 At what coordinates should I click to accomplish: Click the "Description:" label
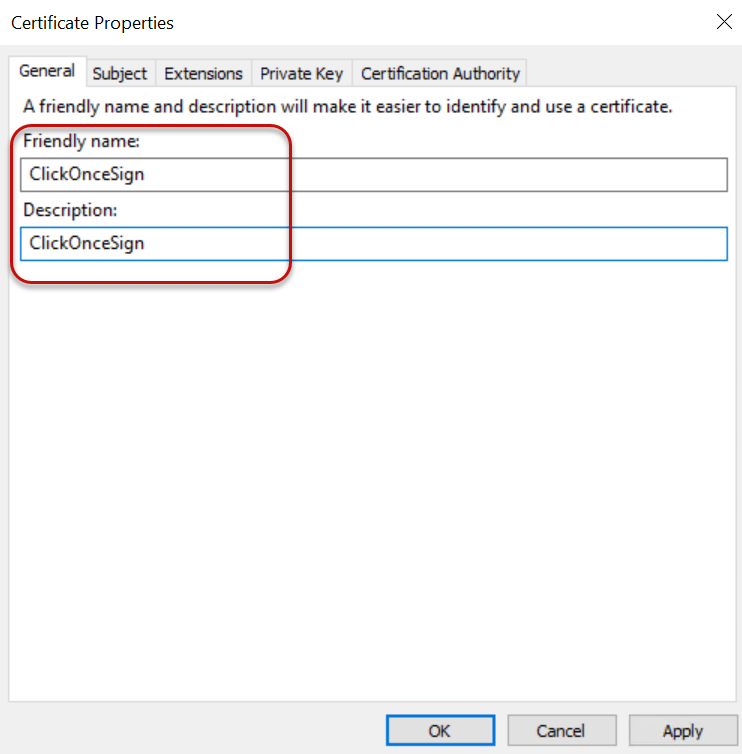(x=70, y=210)
